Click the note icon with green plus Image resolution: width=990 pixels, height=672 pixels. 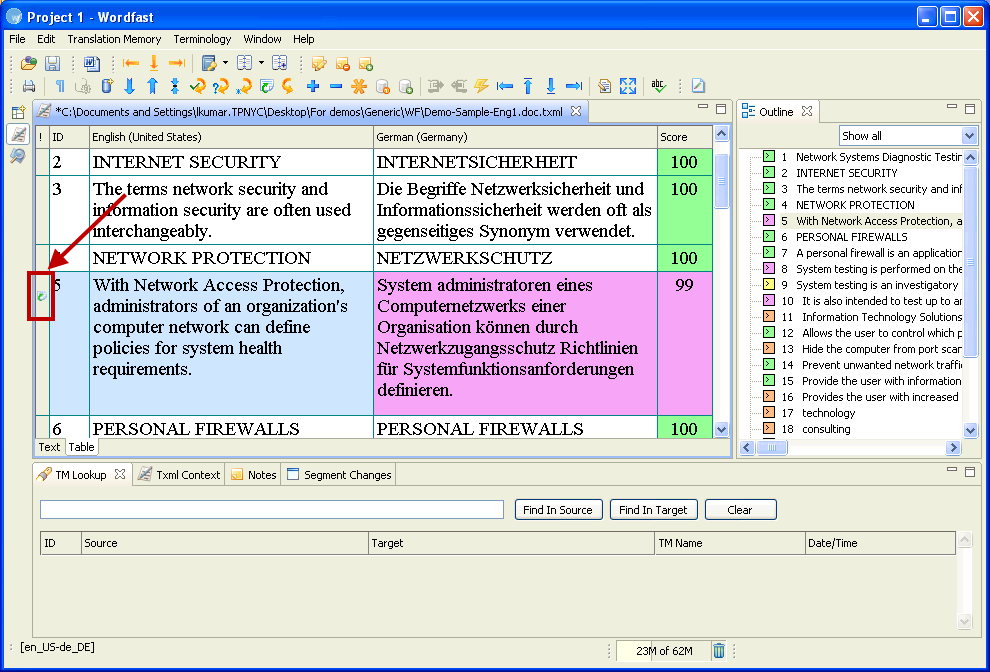(x=366, y=63)
